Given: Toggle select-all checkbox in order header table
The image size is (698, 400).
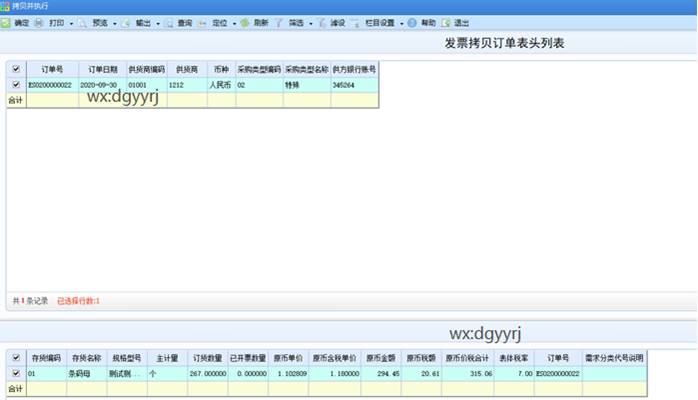Looking at the screenshot, I should click(15, 69).
